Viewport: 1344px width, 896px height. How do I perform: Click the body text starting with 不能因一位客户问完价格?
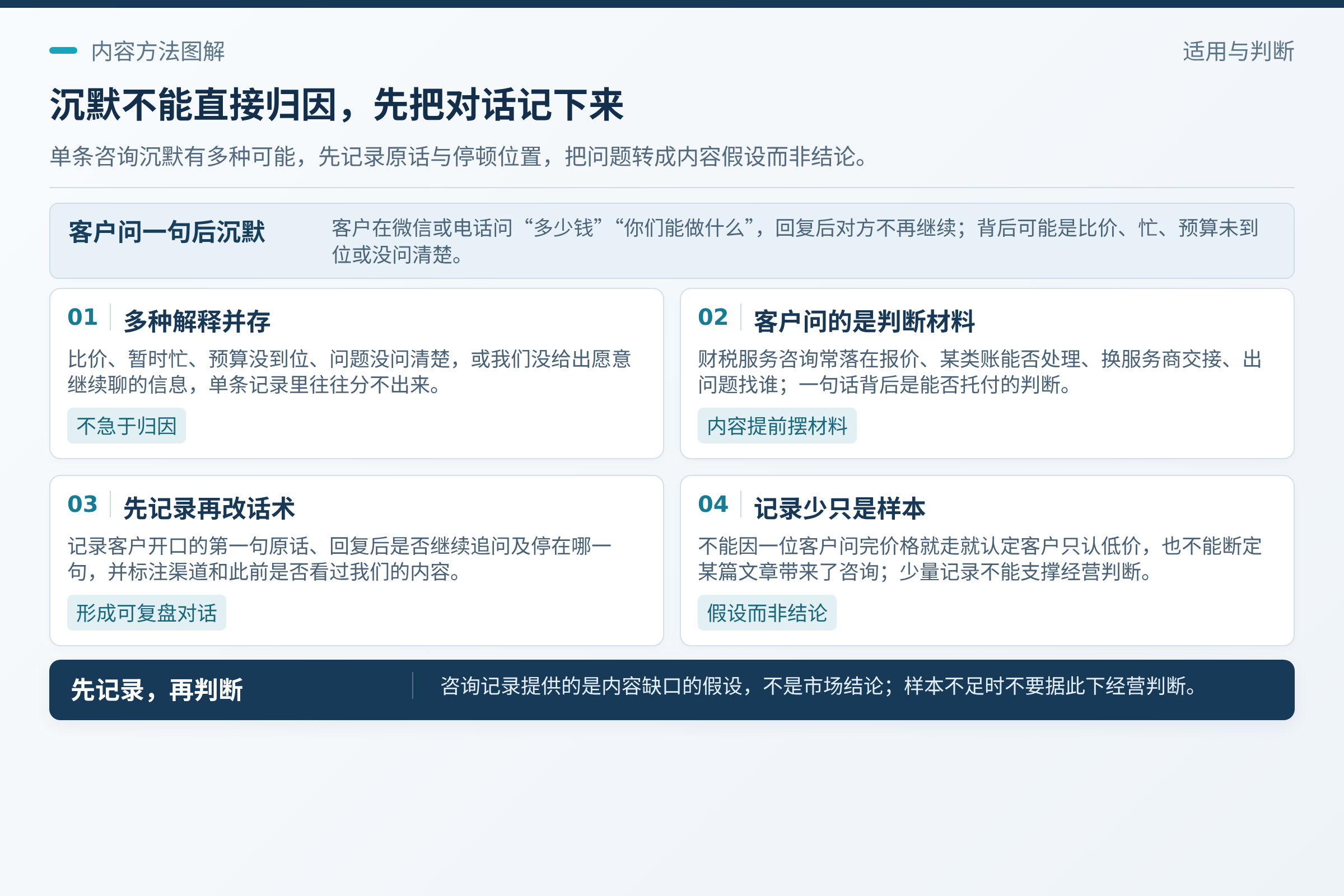tap(979, 558)
